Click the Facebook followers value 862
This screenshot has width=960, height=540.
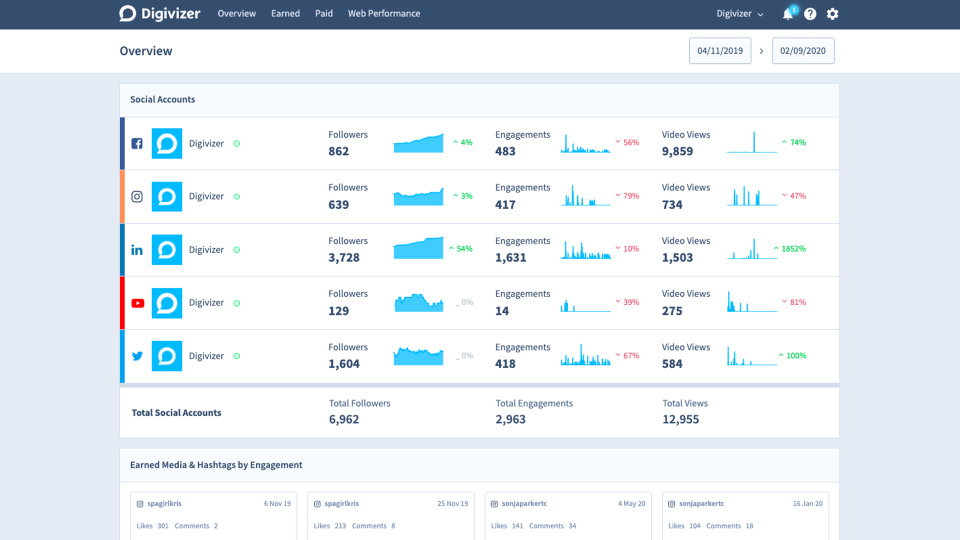(339, 151)
